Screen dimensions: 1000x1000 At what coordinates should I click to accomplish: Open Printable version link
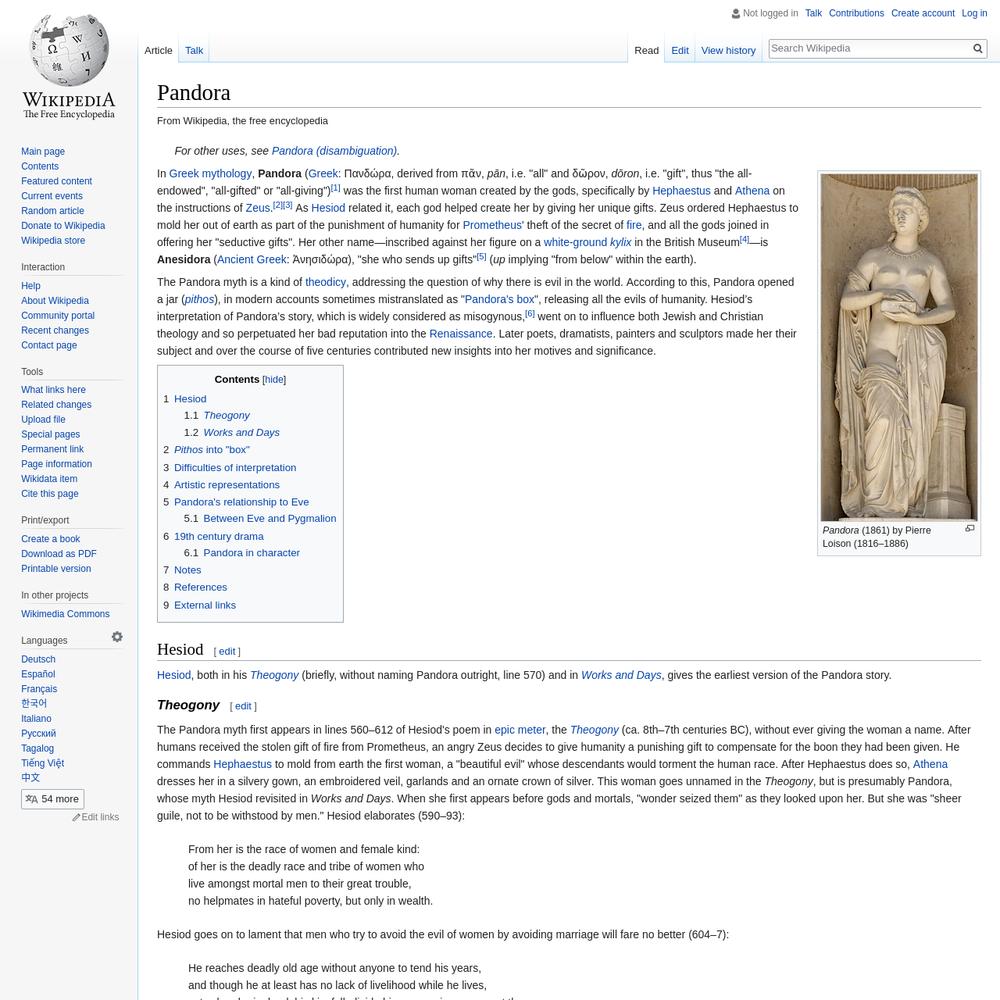56,569
